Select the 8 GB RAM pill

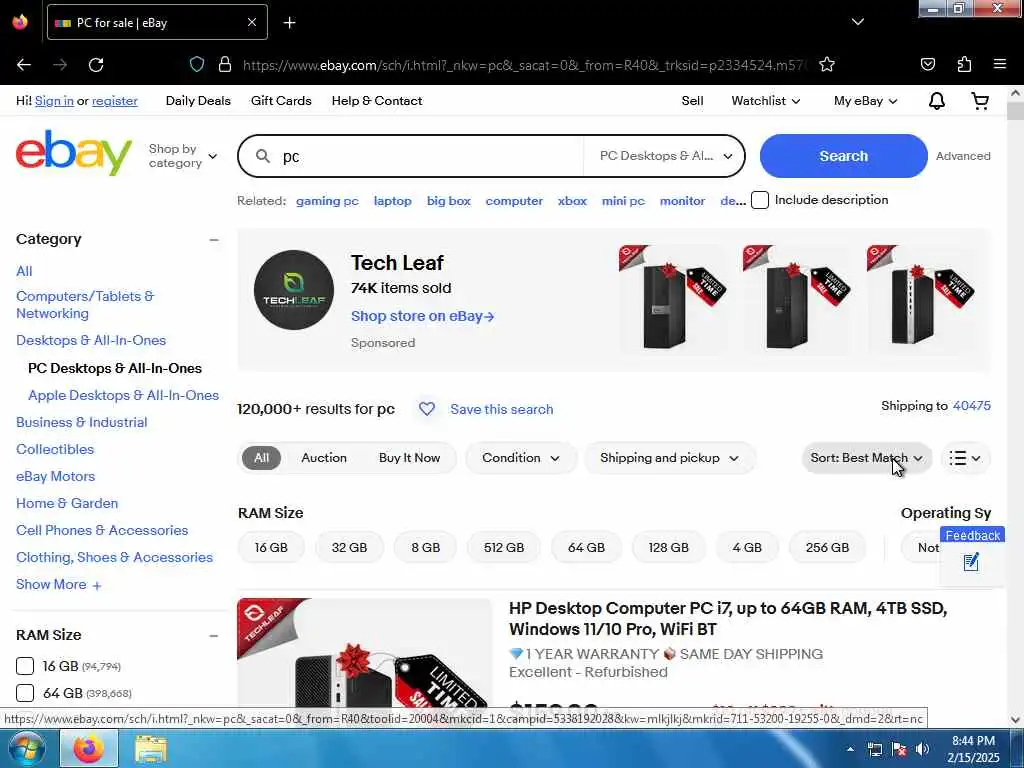pyautogui.click(x=426, y=548)
